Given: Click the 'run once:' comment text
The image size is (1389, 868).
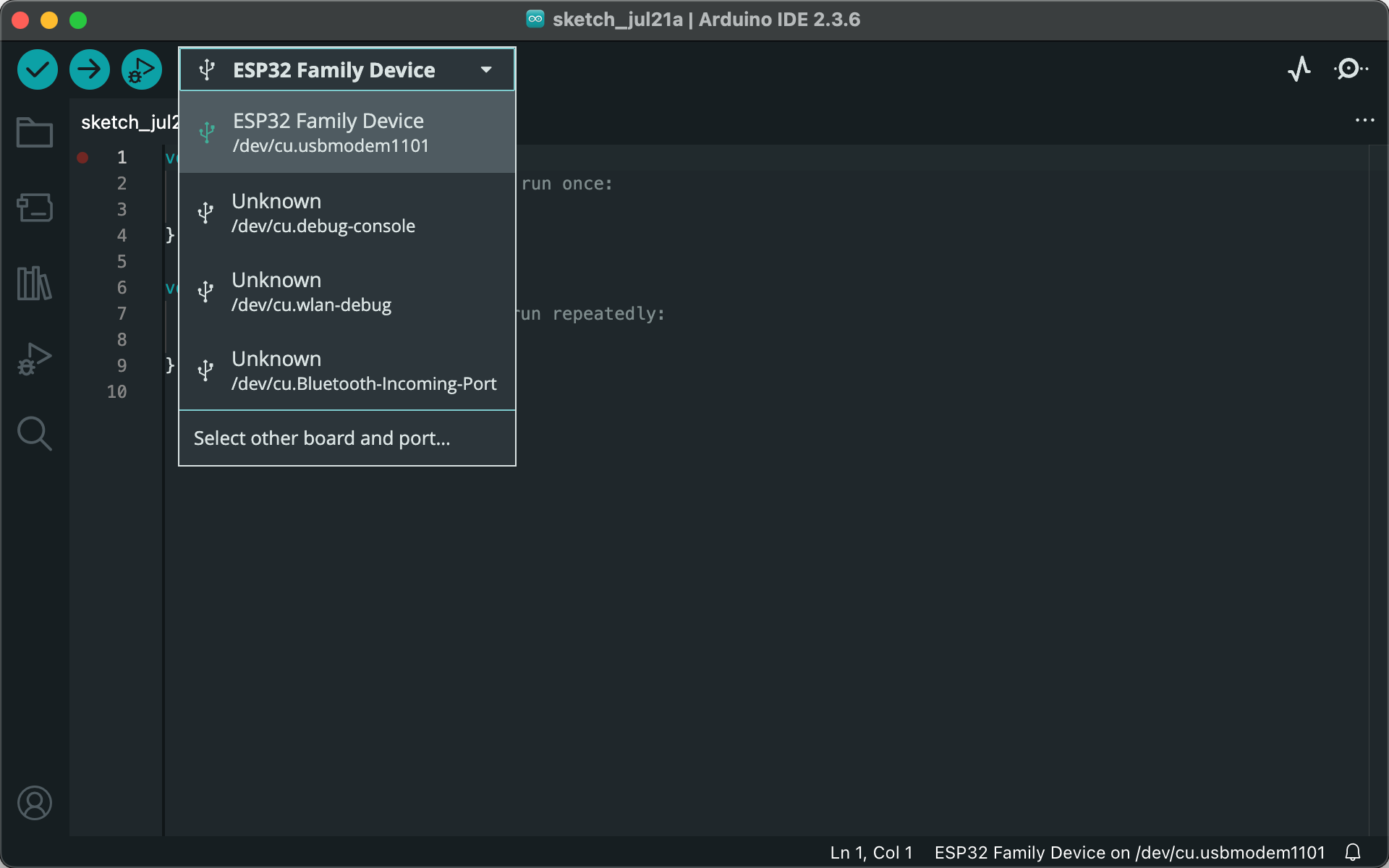Looking at the screenshot, I should pyautogui.click(x=566, y=184).
